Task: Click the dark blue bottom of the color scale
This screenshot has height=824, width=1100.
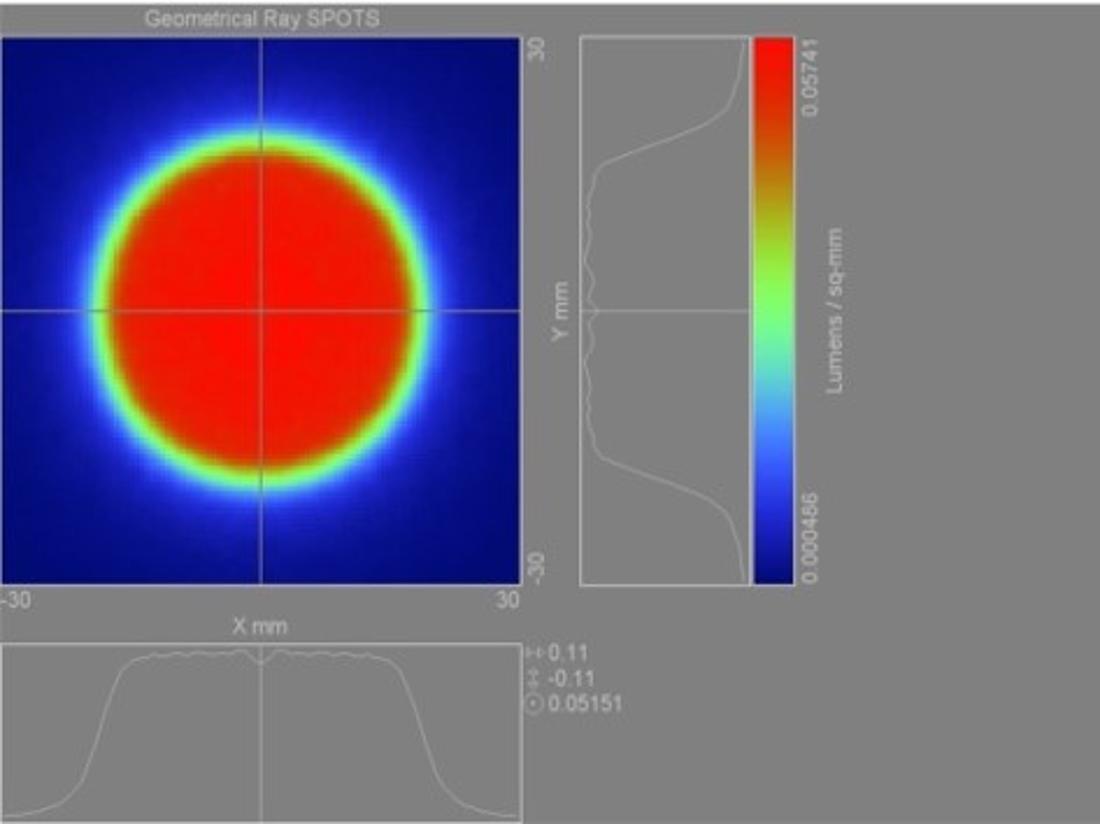Action: [773, 560]
